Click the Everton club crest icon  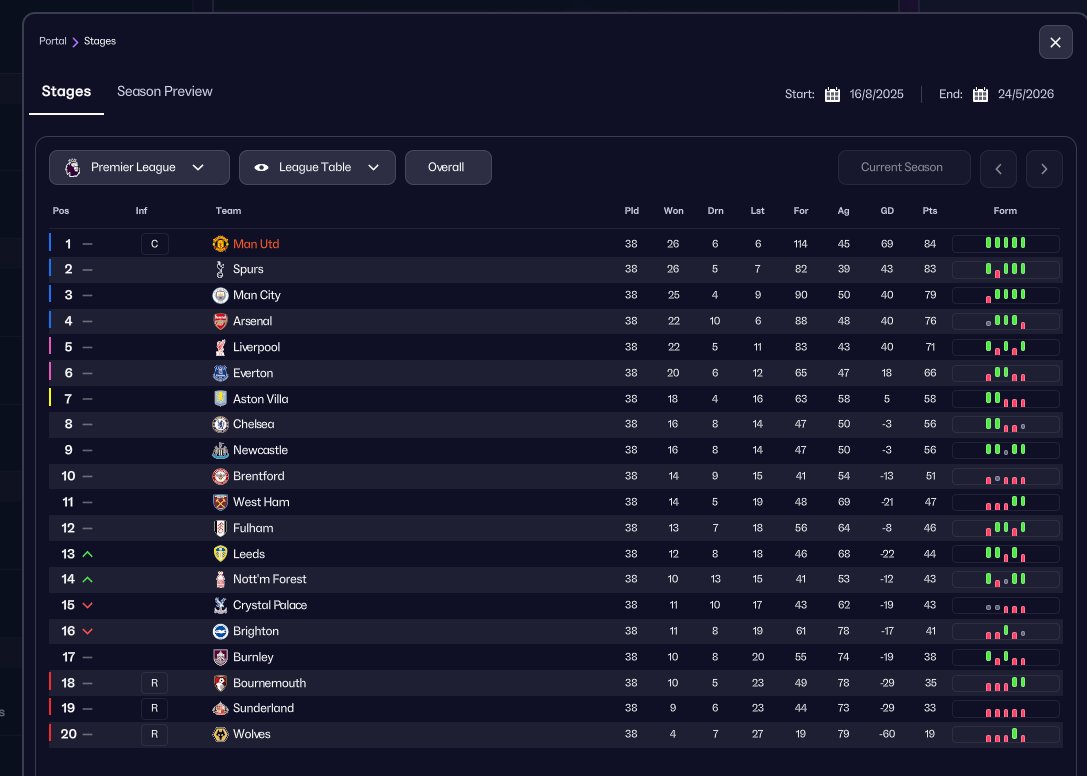pos(221,373)
